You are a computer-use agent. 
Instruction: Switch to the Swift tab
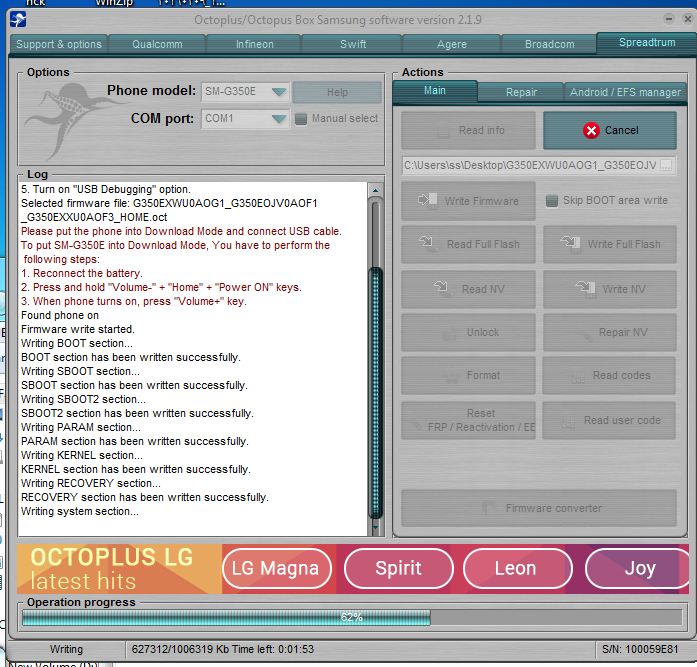pos(353,44)
